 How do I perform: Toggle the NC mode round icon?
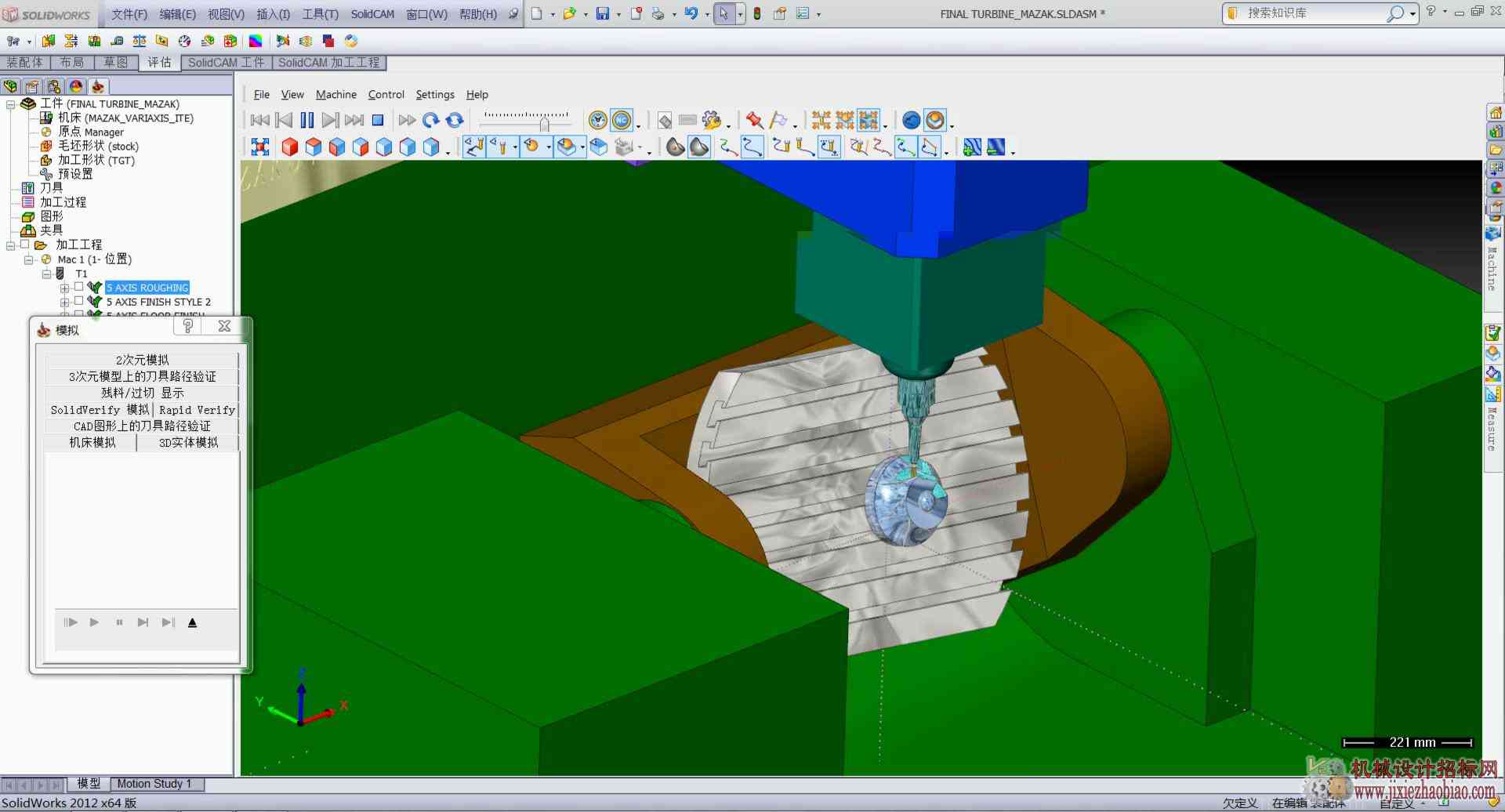click(622, 120)
